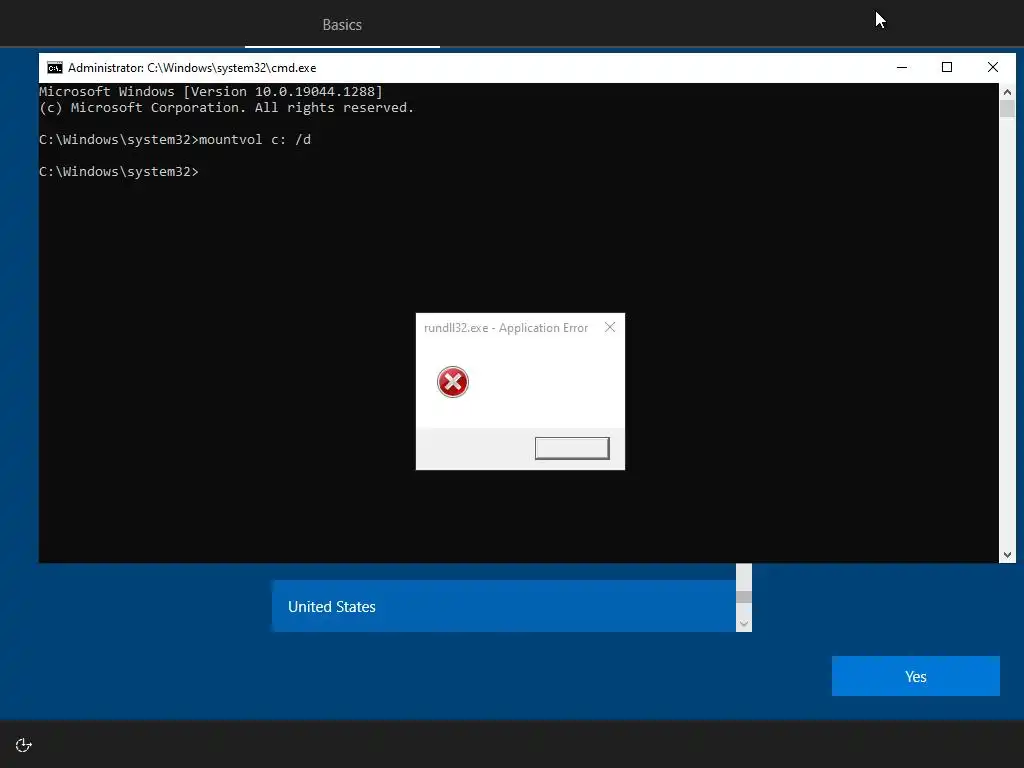
Task: Click the Yes button
Action: 916,676
